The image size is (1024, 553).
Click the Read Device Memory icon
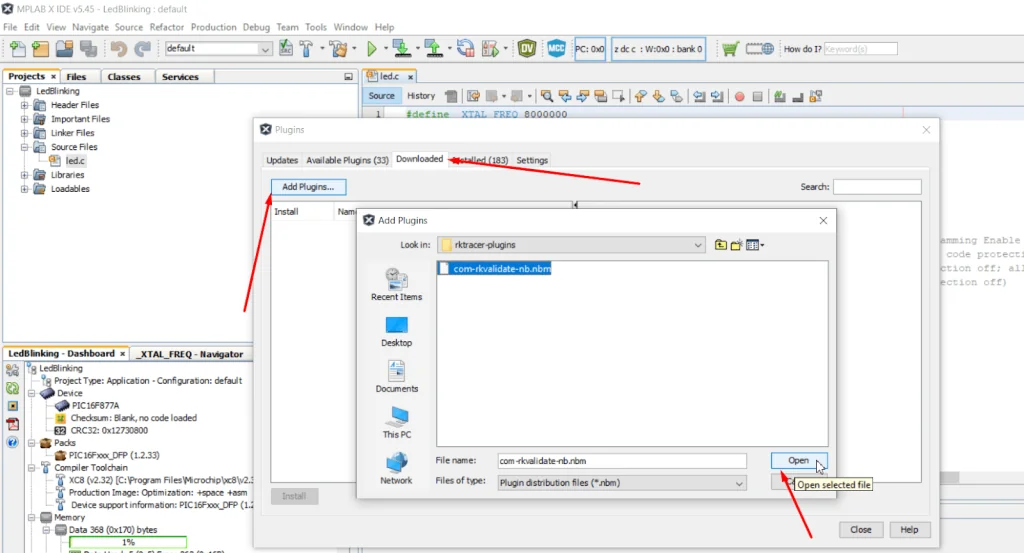433,48
